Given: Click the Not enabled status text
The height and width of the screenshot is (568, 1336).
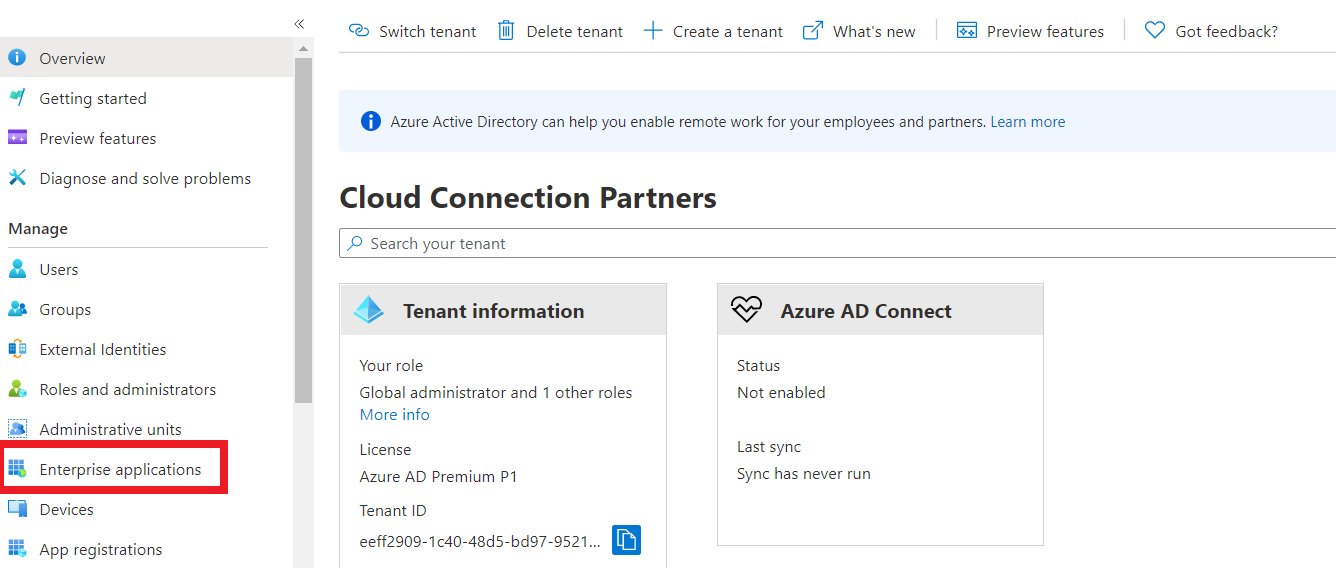Looking at the screenshot, I should click(x=781, y=392).
